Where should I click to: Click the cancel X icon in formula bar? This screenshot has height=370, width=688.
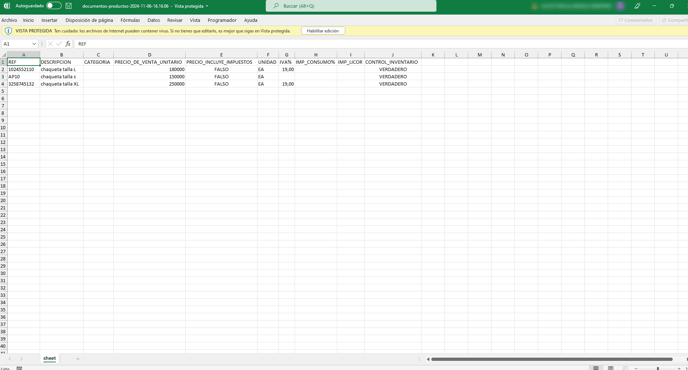[x=50, y=44]
